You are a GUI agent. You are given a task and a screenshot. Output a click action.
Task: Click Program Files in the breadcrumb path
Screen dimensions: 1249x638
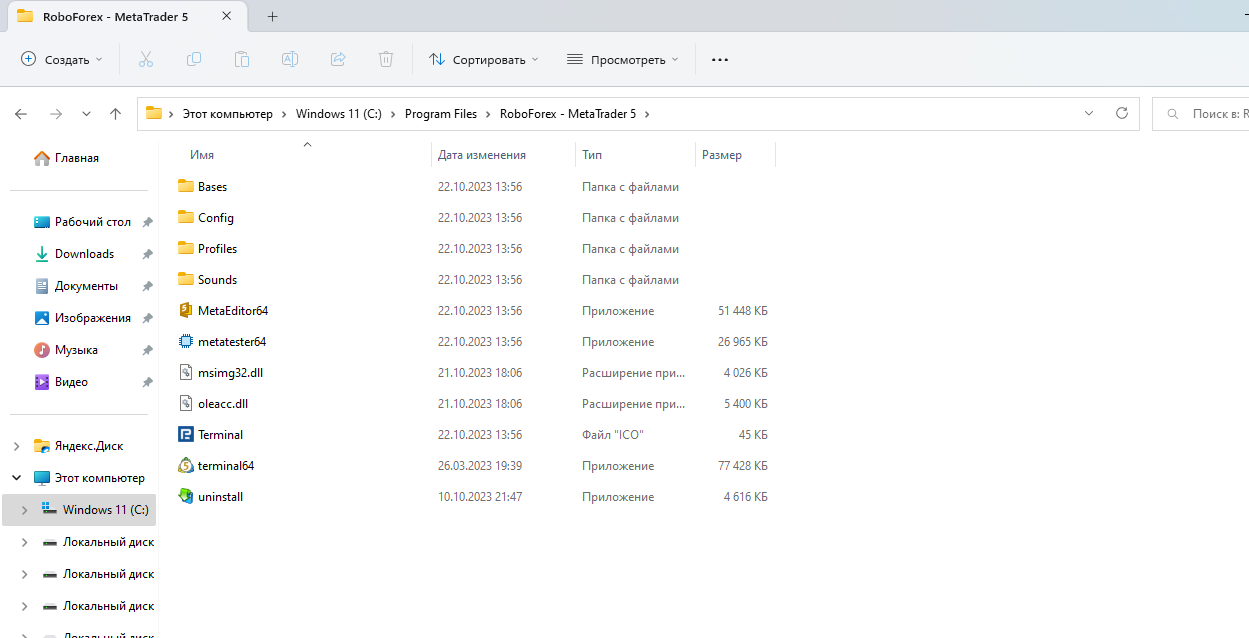(441, 114)
